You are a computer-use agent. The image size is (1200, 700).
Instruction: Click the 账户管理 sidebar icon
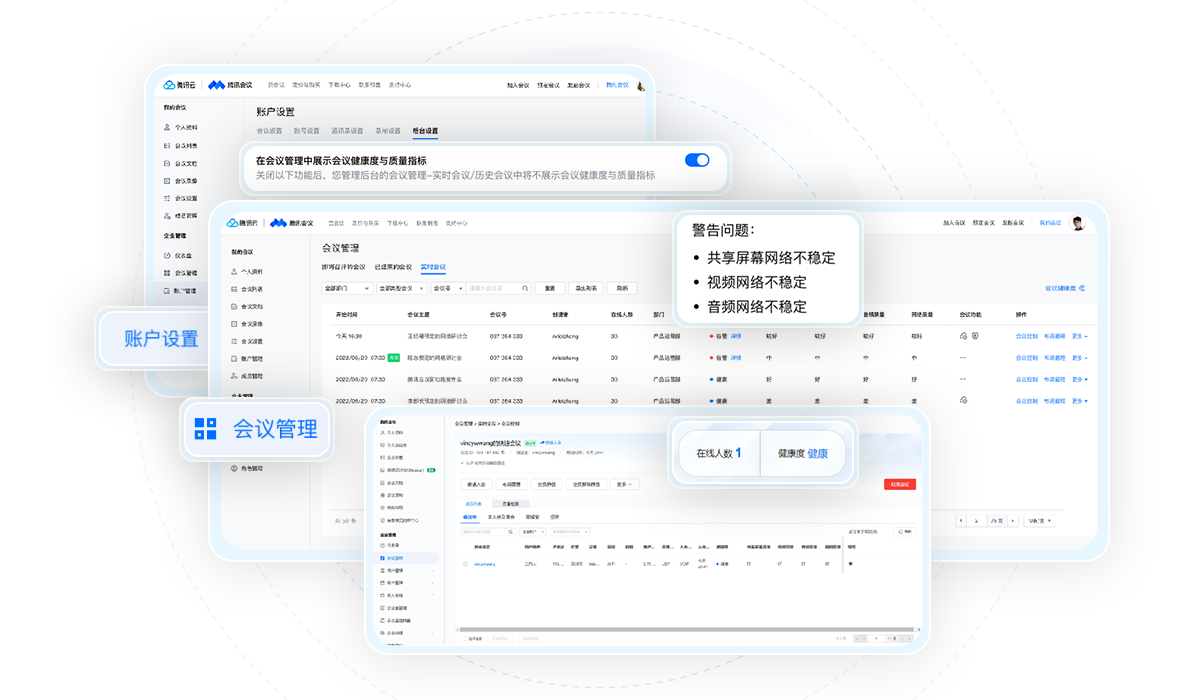click(234, 359)
